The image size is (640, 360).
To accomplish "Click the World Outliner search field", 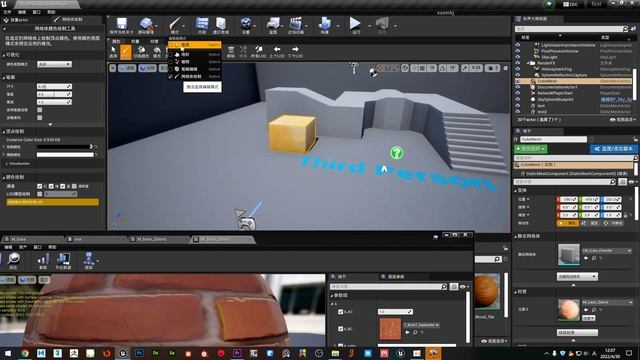I will pyautogui.click(x=571, y=29).
